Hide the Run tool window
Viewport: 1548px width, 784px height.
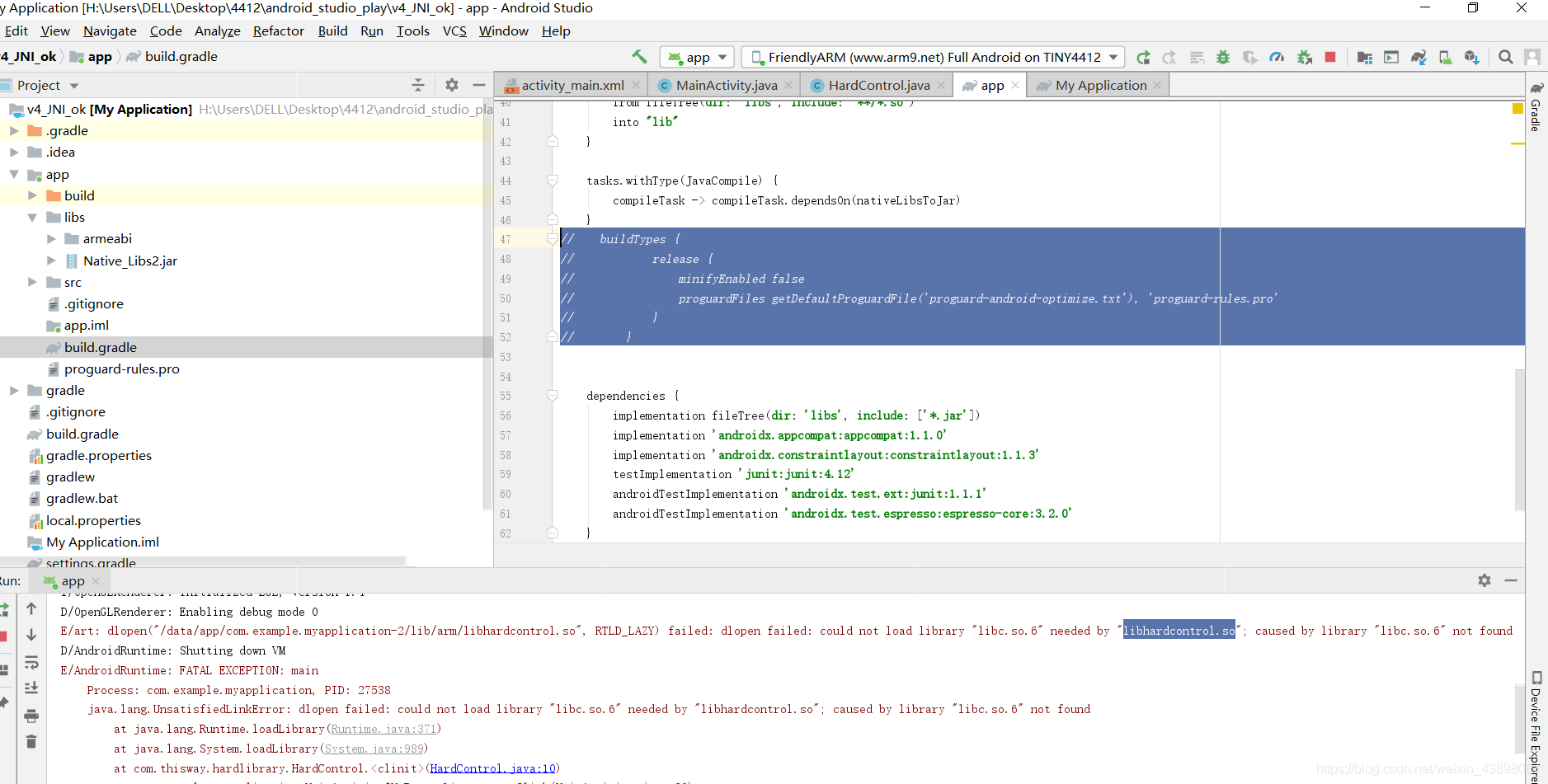point(1511,580)
